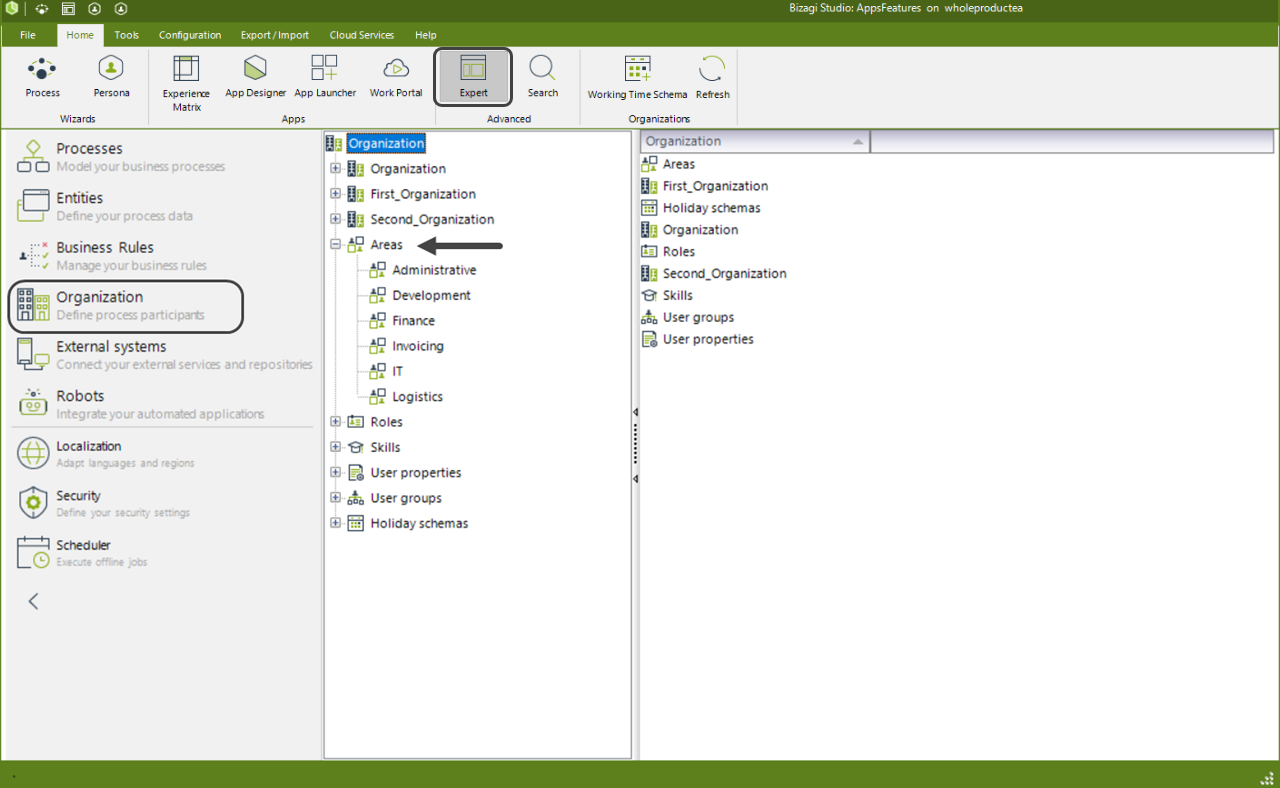Select the Invoicing area
The height and width of the screenshot is (788, 1280).
418,346
